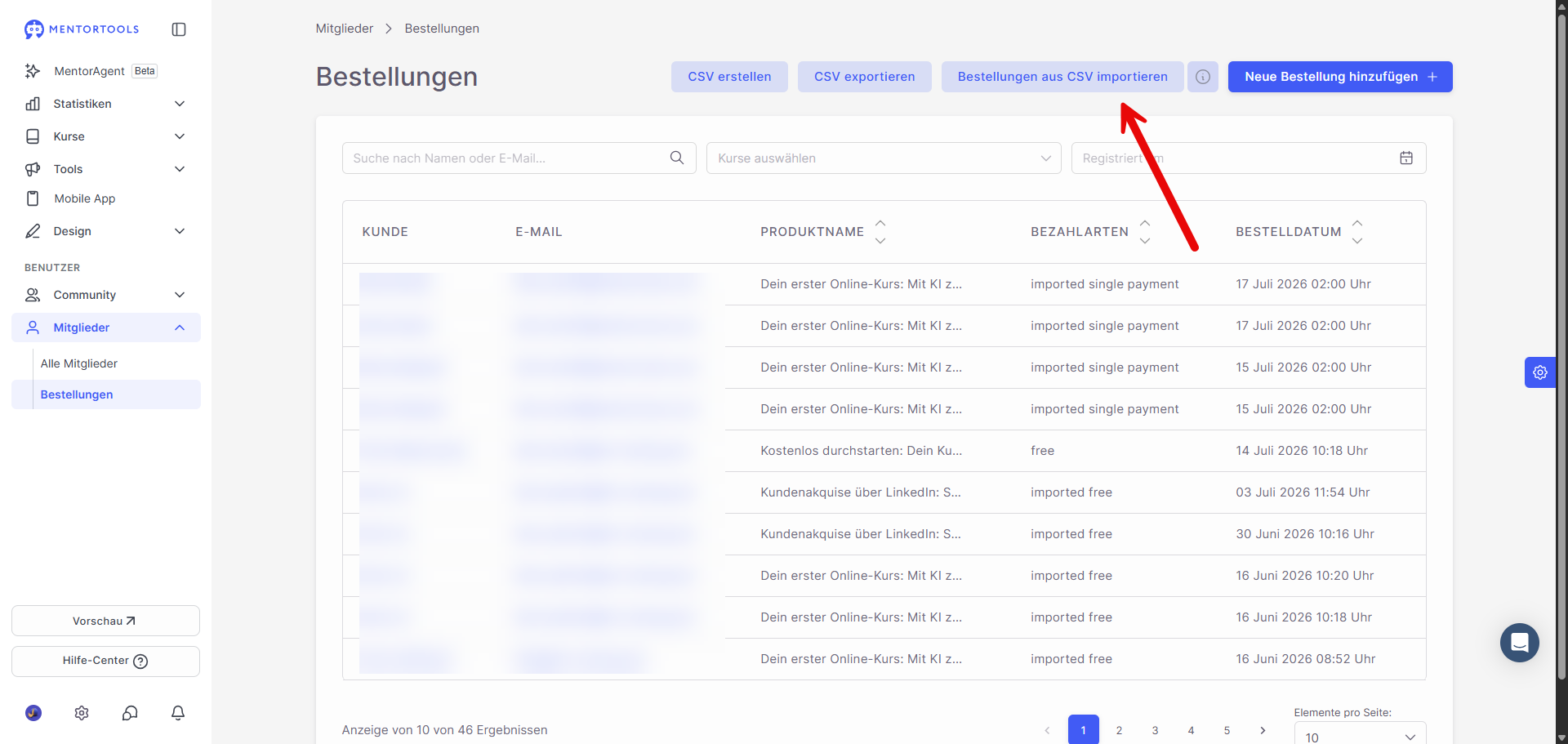Click Bestellungen aus CSV importieren
Viewport: 1568px width, 744px height.
pos(1062,77)
